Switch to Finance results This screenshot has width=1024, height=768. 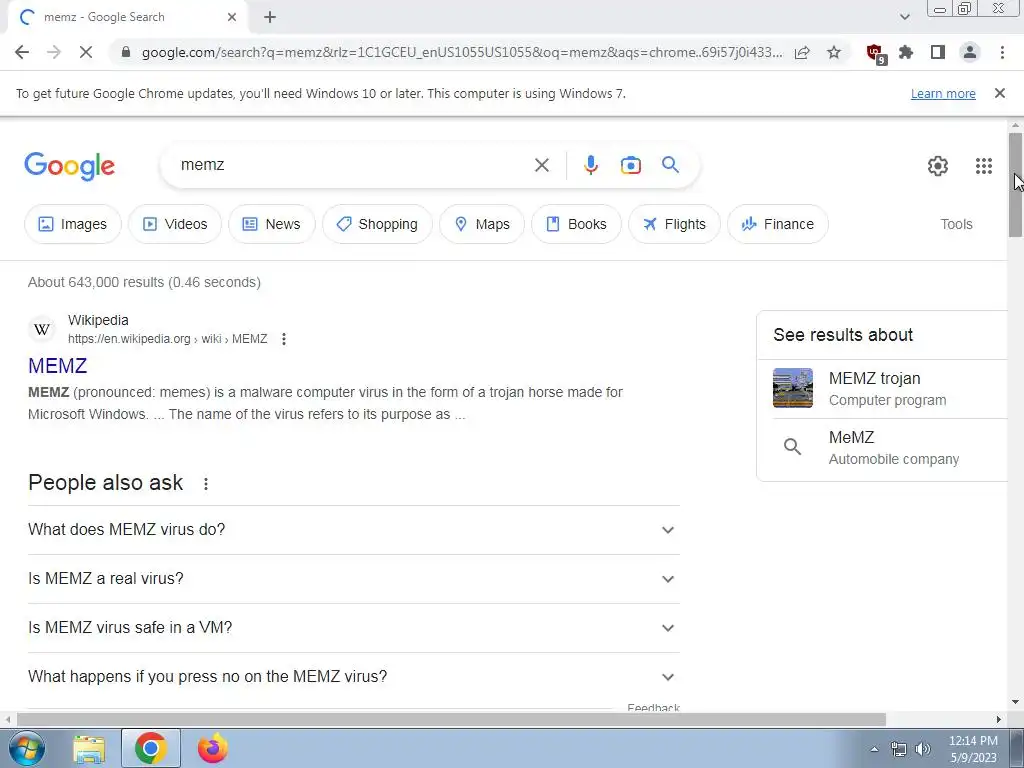[778, 224]
